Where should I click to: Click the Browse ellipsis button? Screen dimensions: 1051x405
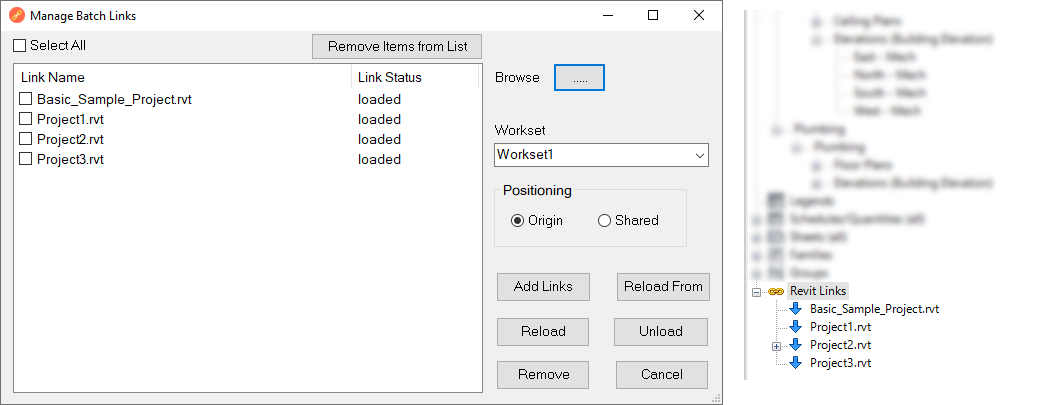click(x=580, y=78)
